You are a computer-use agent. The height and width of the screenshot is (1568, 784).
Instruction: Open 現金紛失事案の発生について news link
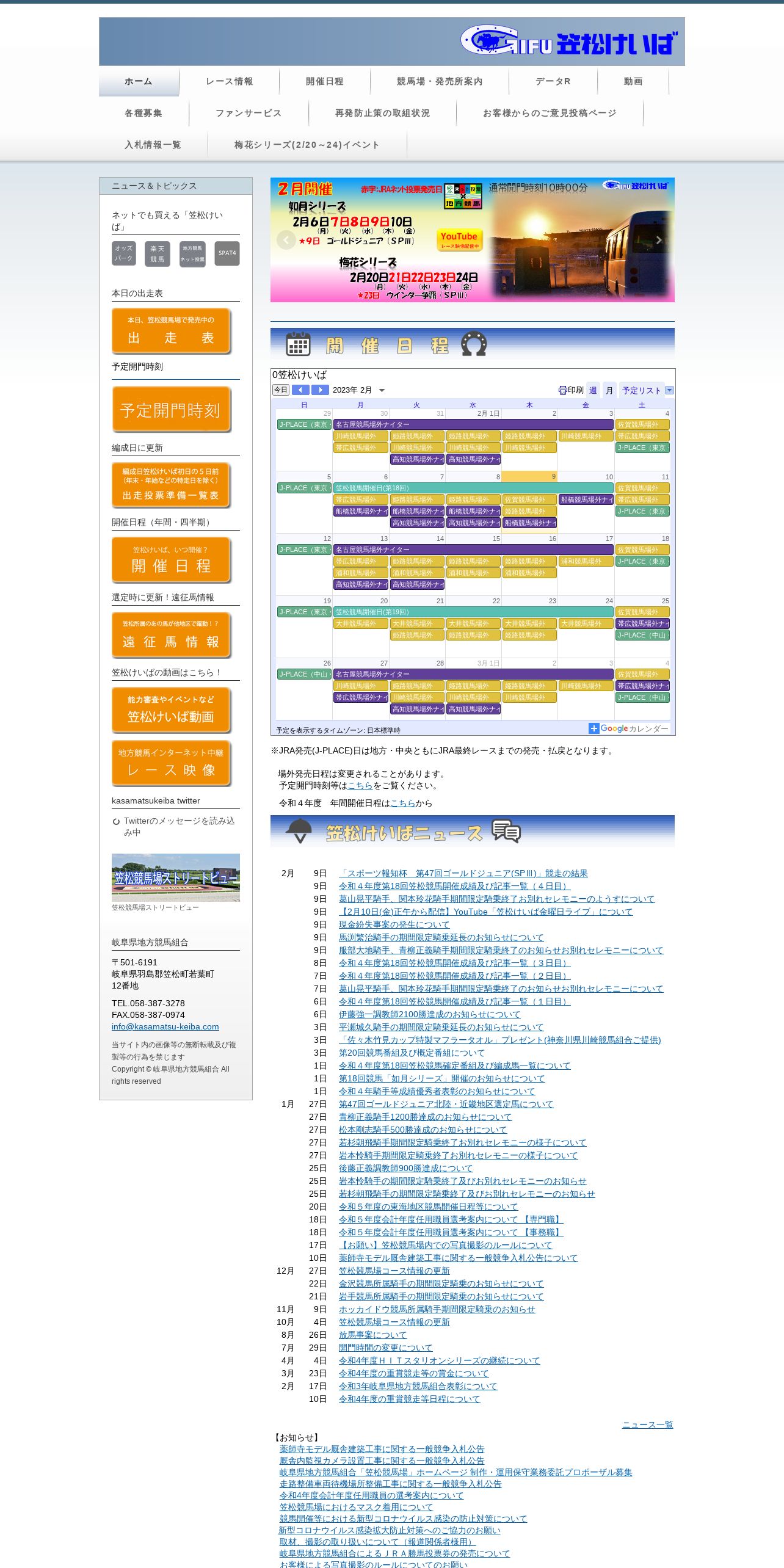pyautogui.click(x=394, y=924)
